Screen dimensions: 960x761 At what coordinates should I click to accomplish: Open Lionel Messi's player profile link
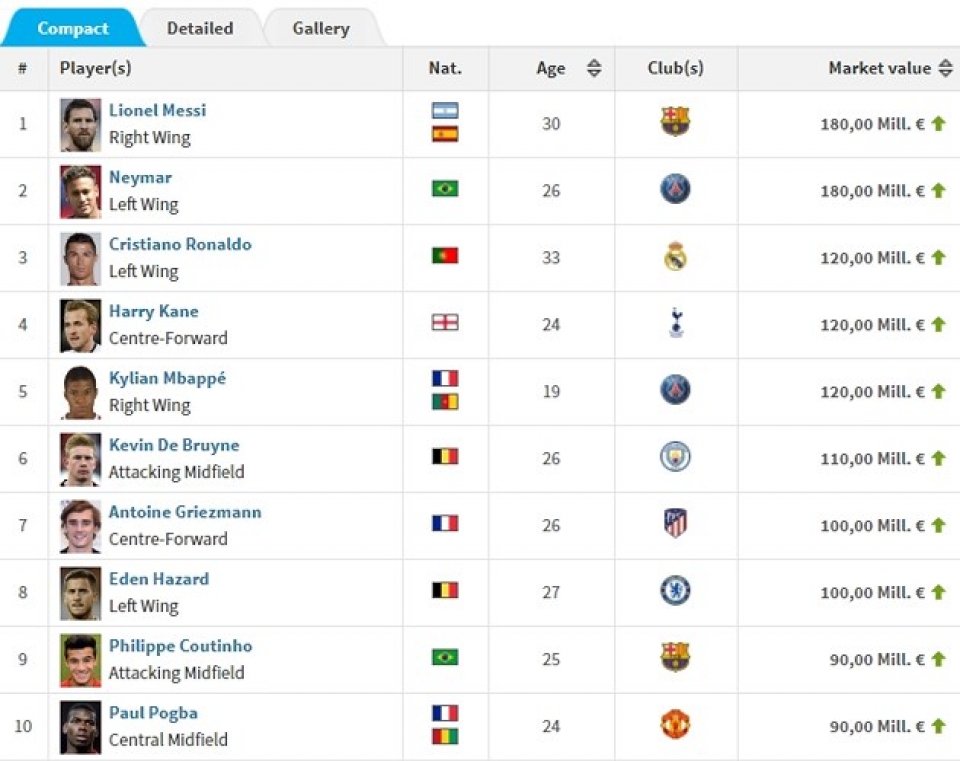157,110
